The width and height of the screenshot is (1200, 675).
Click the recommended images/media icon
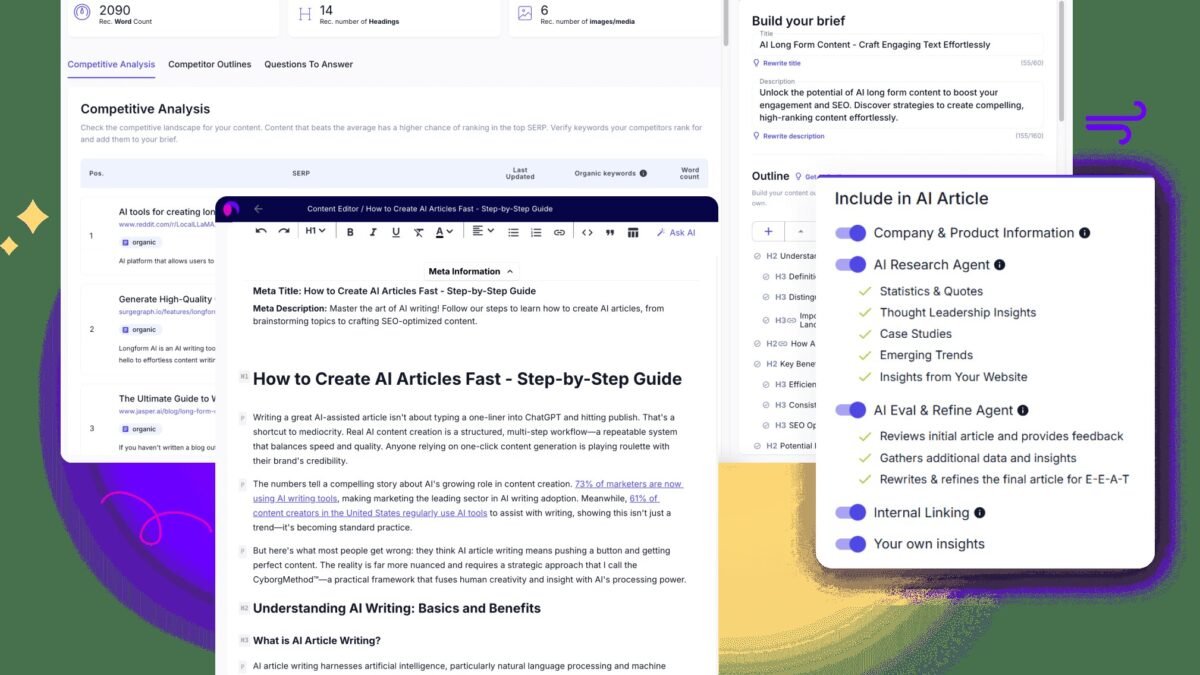tap(525, 14)
